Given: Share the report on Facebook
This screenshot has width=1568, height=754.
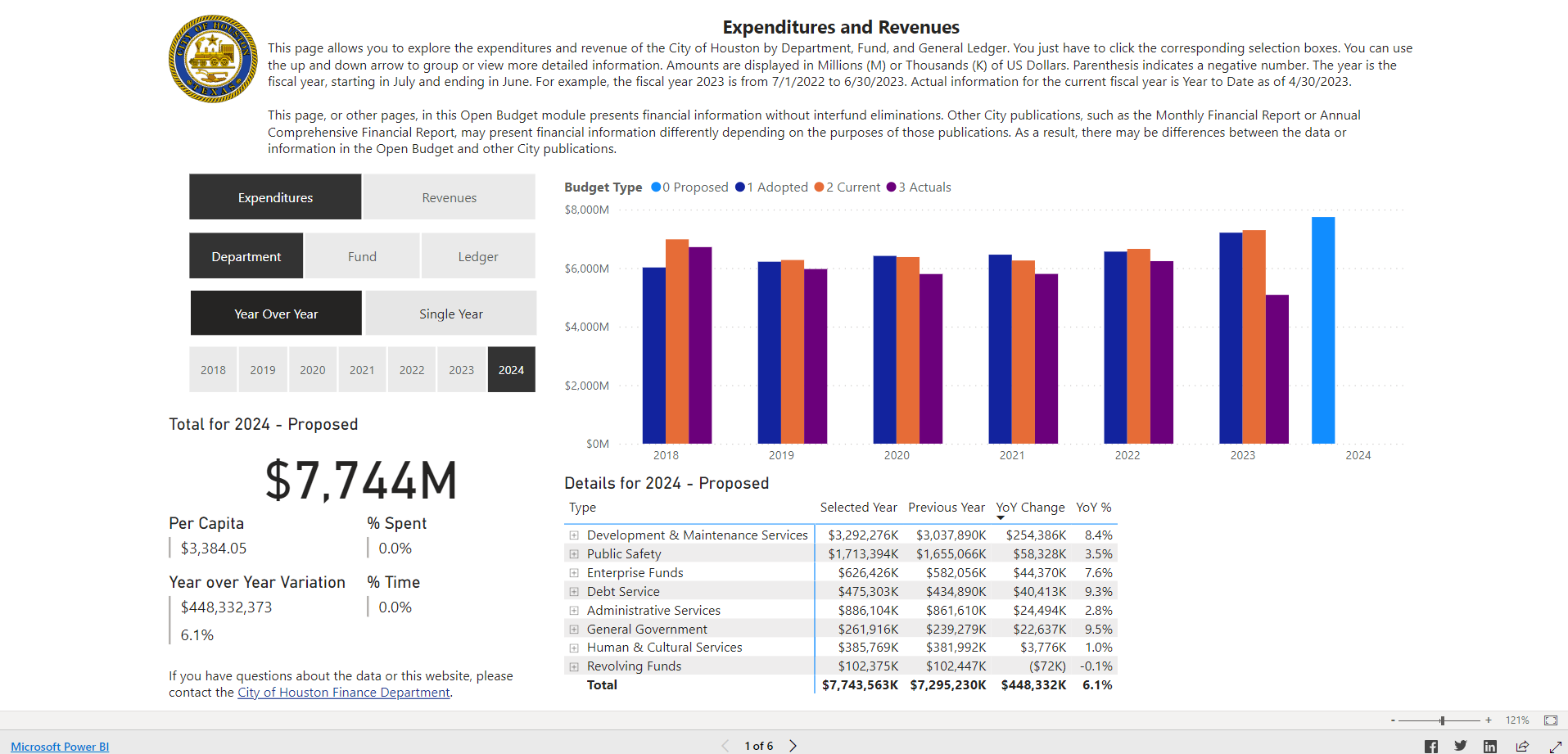Looking at the screenshot, I should click(x=1431, y=746).
